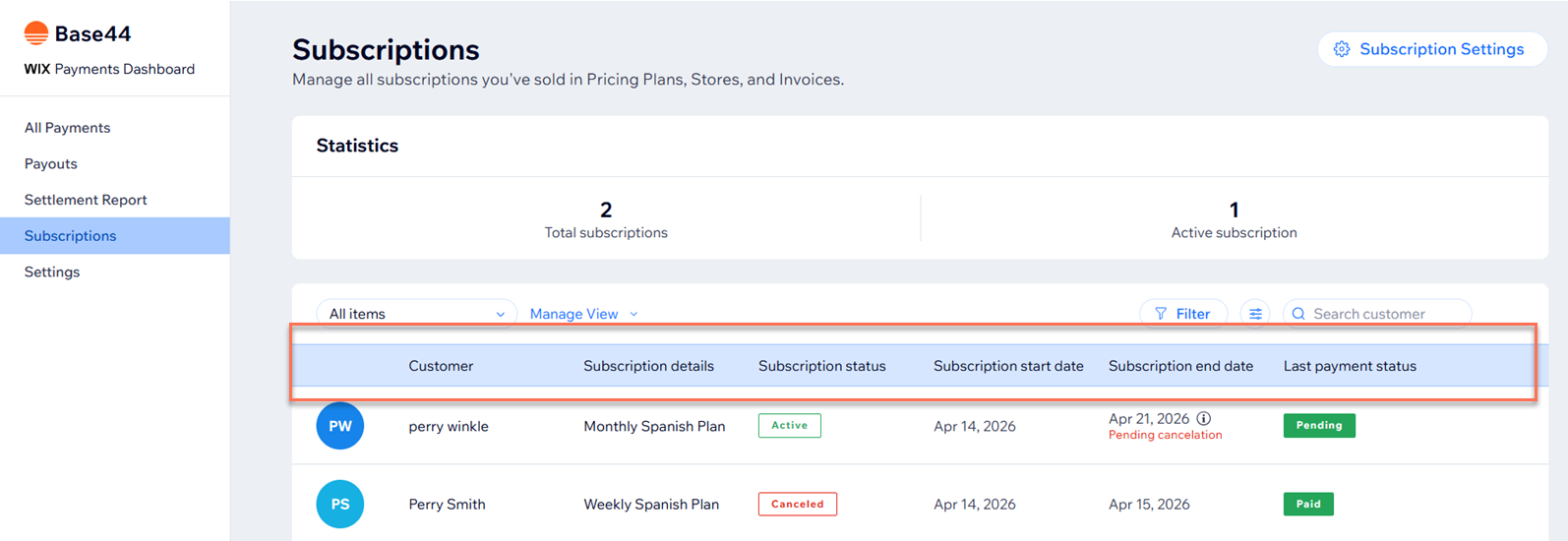The image size is (1568, 541).
Task: Click the PW customer avatar
Action: (339, 426)
